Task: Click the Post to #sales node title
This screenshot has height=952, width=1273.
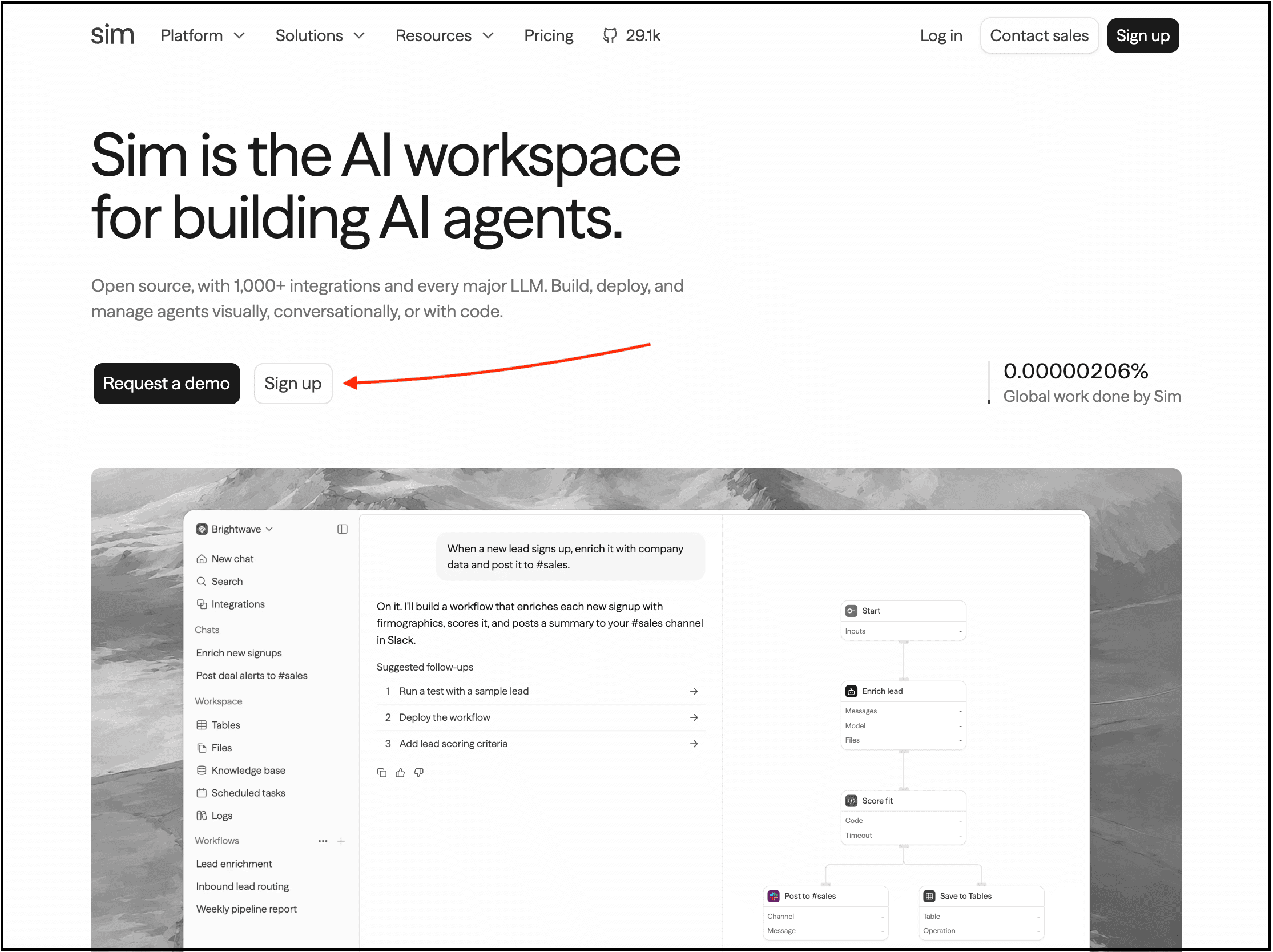Action: click(x=809, y=896)
